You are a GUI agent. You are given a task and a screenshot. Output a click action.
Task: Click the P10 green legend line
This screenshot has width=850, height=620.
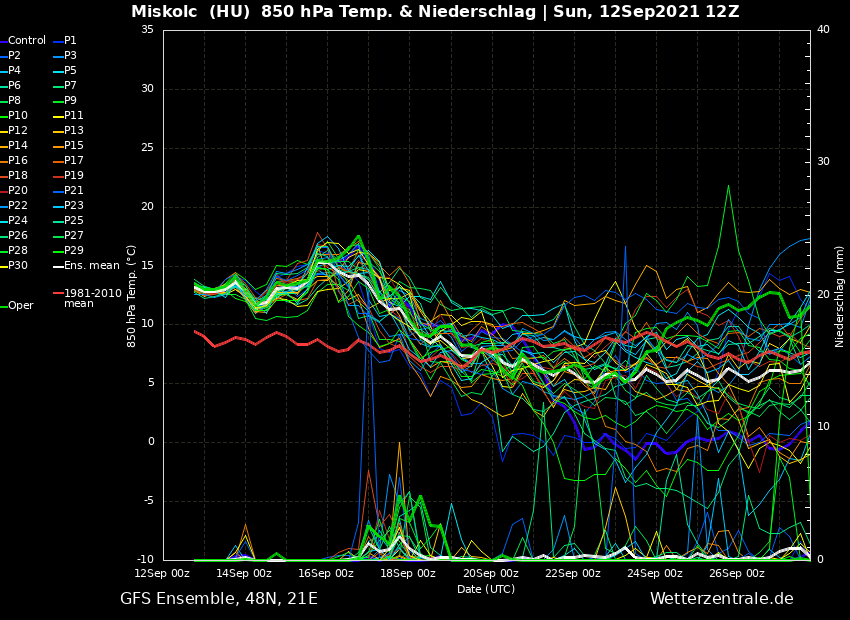point(3,116)
